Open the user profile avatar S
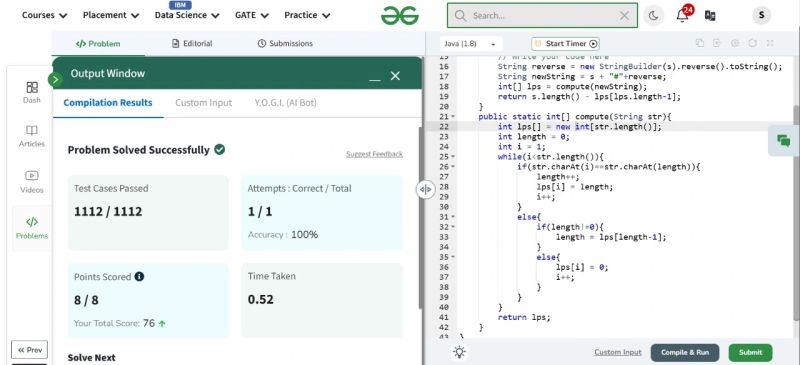The height and width of the screenshot is (365, 800). coord(761,15)
